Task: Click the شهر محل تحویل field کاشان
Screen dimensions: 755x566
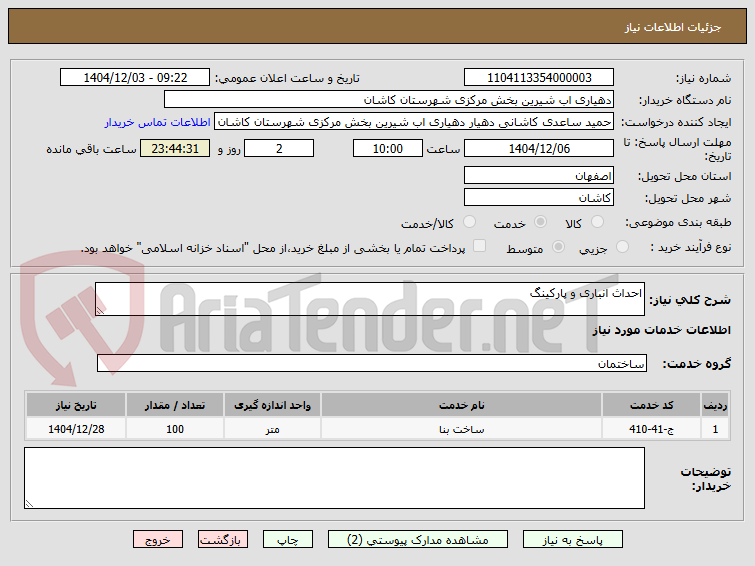Action: [x=539, y=197]
